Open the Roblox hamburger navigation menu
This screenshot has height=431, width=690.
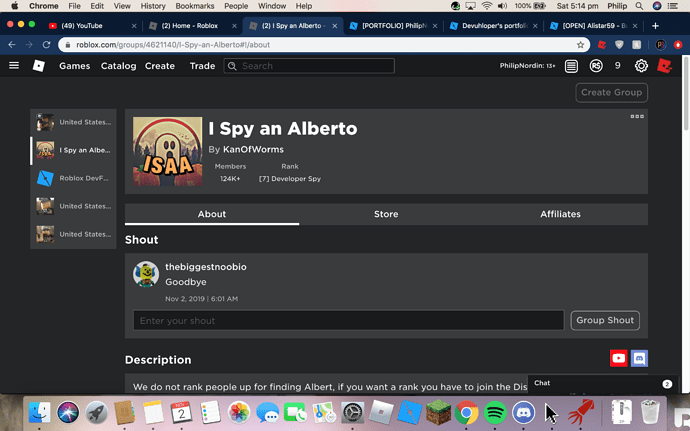point(14,66)
